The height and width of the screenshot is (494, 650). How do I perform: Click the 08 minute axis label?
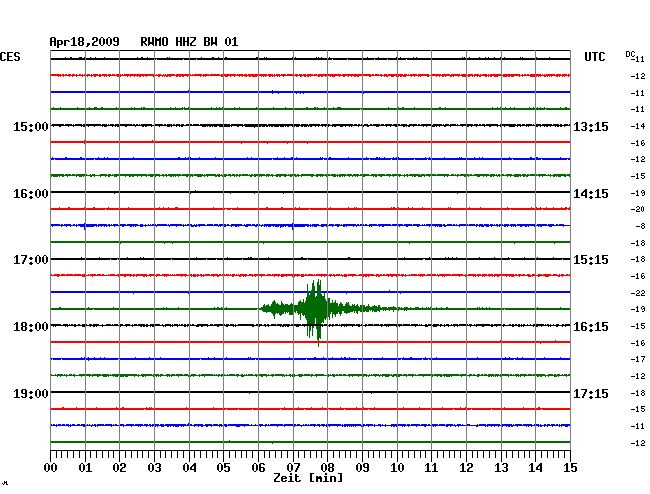coord(327,468)
